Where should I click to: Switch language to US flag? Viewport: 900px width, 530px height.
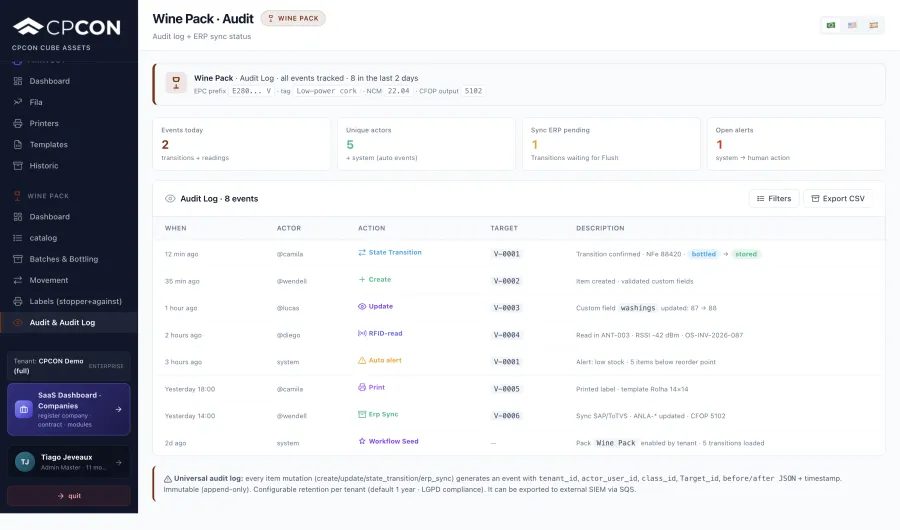coord(852,25)
